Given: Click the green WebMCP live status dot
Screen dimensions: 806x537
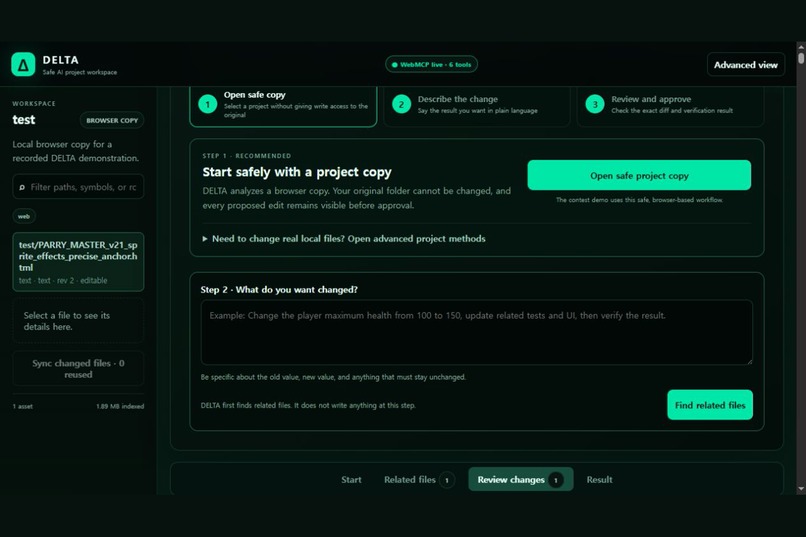Looking at the screenshot, I should click(395, 65).
